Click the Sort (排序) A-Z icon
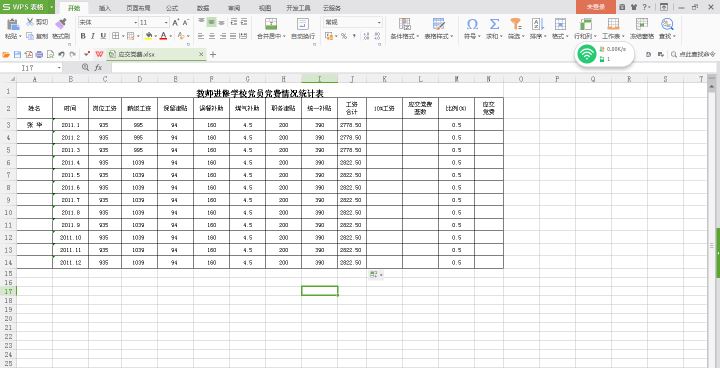720x368 pixels. 537,24
